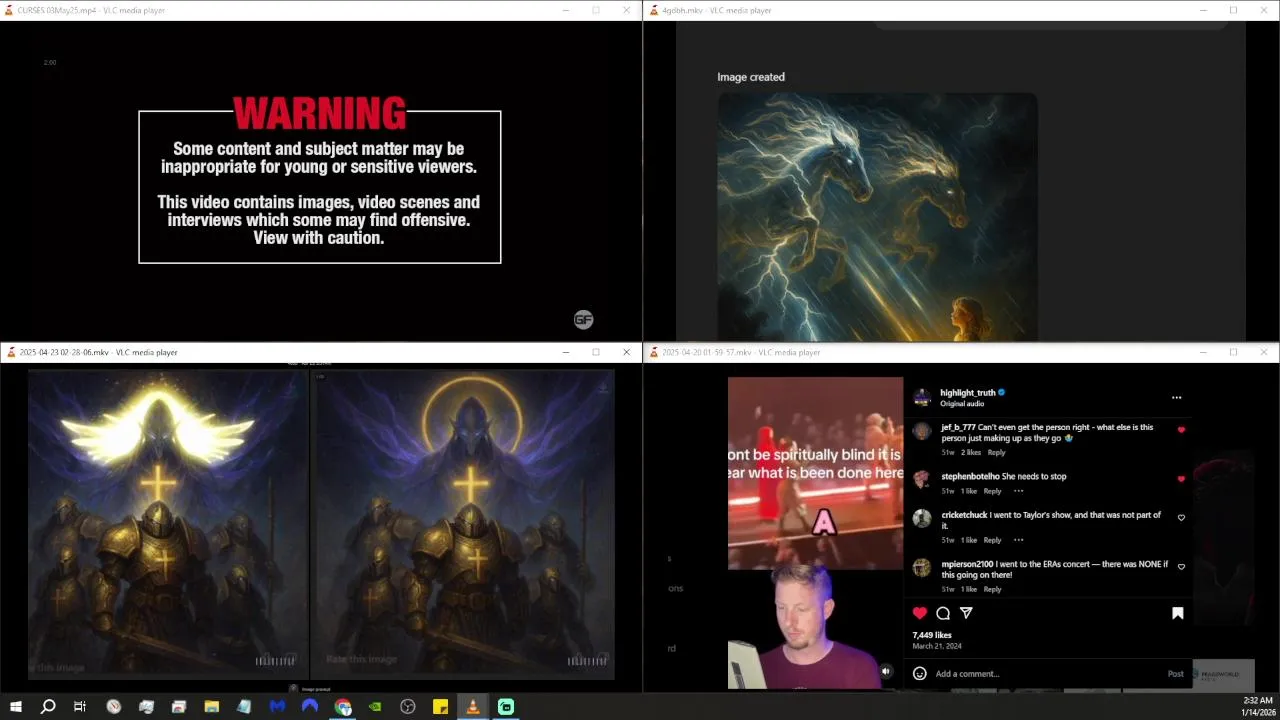Click '2 likes' under jef_b_777's comment

tap(971, 452)
